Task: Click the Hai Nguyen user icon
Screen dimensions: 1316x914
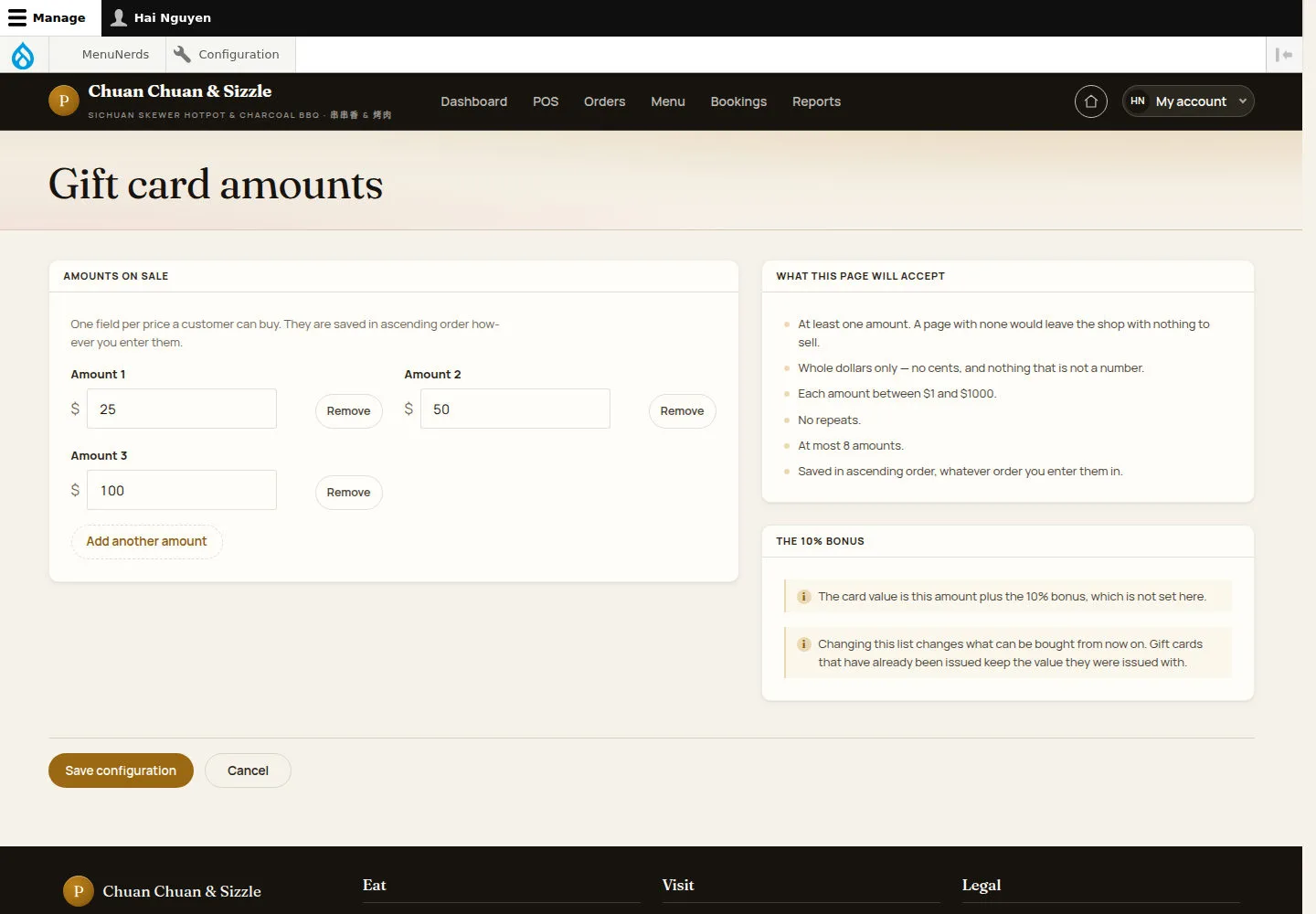Action: click(119, 17)
